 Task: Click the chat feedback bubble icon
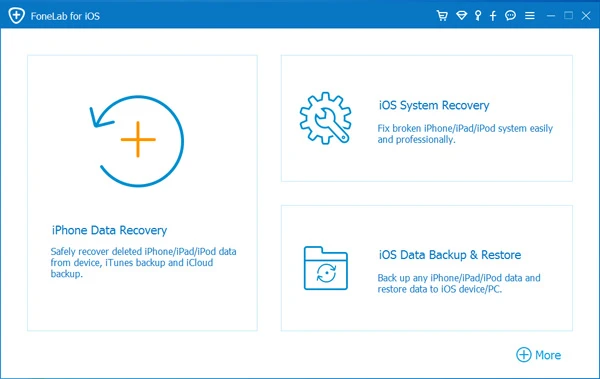pos(510,16)
